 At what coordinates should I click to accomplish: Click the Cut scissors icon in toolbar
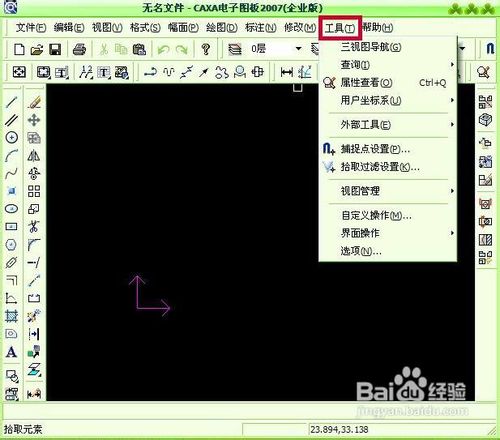(104, 49)
